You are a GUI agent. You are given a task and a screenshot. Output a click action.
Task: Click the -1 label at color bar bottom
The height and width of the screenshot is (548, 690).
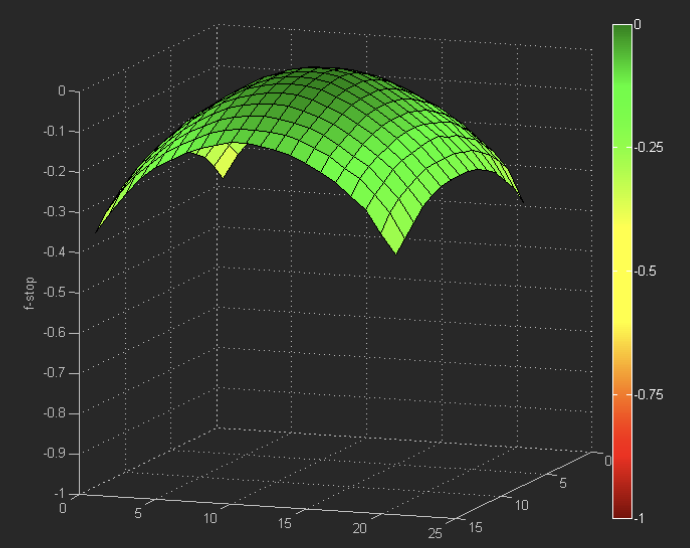[x=639, y=519]
